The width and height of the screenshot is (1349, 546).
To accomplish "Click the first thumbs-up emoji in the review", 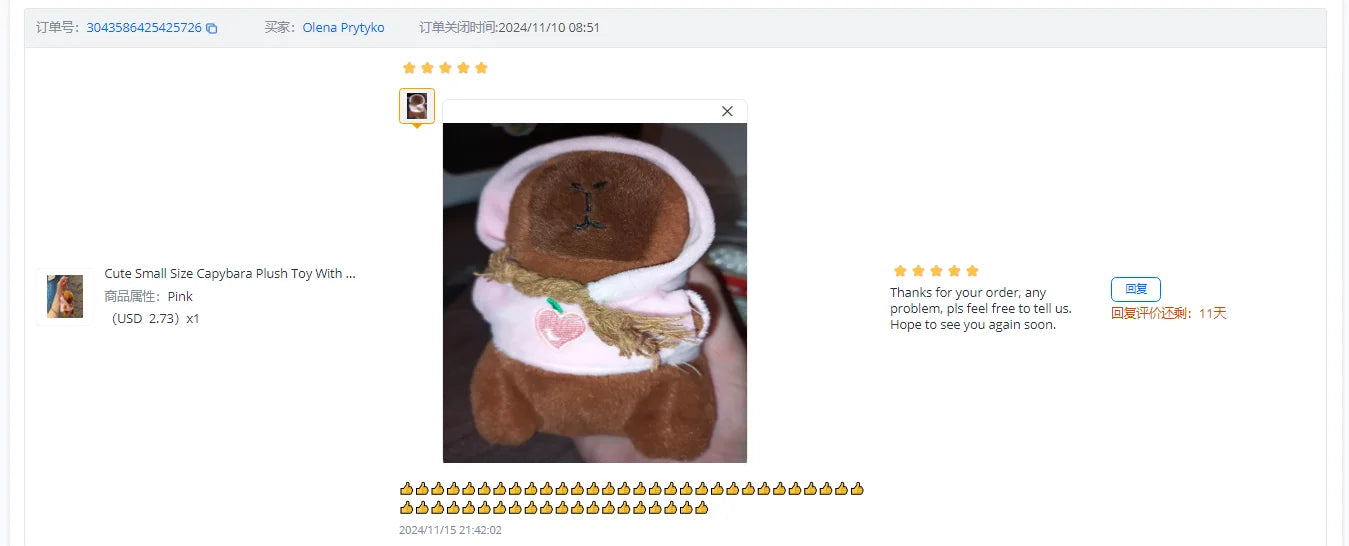I will pos(407,489).
